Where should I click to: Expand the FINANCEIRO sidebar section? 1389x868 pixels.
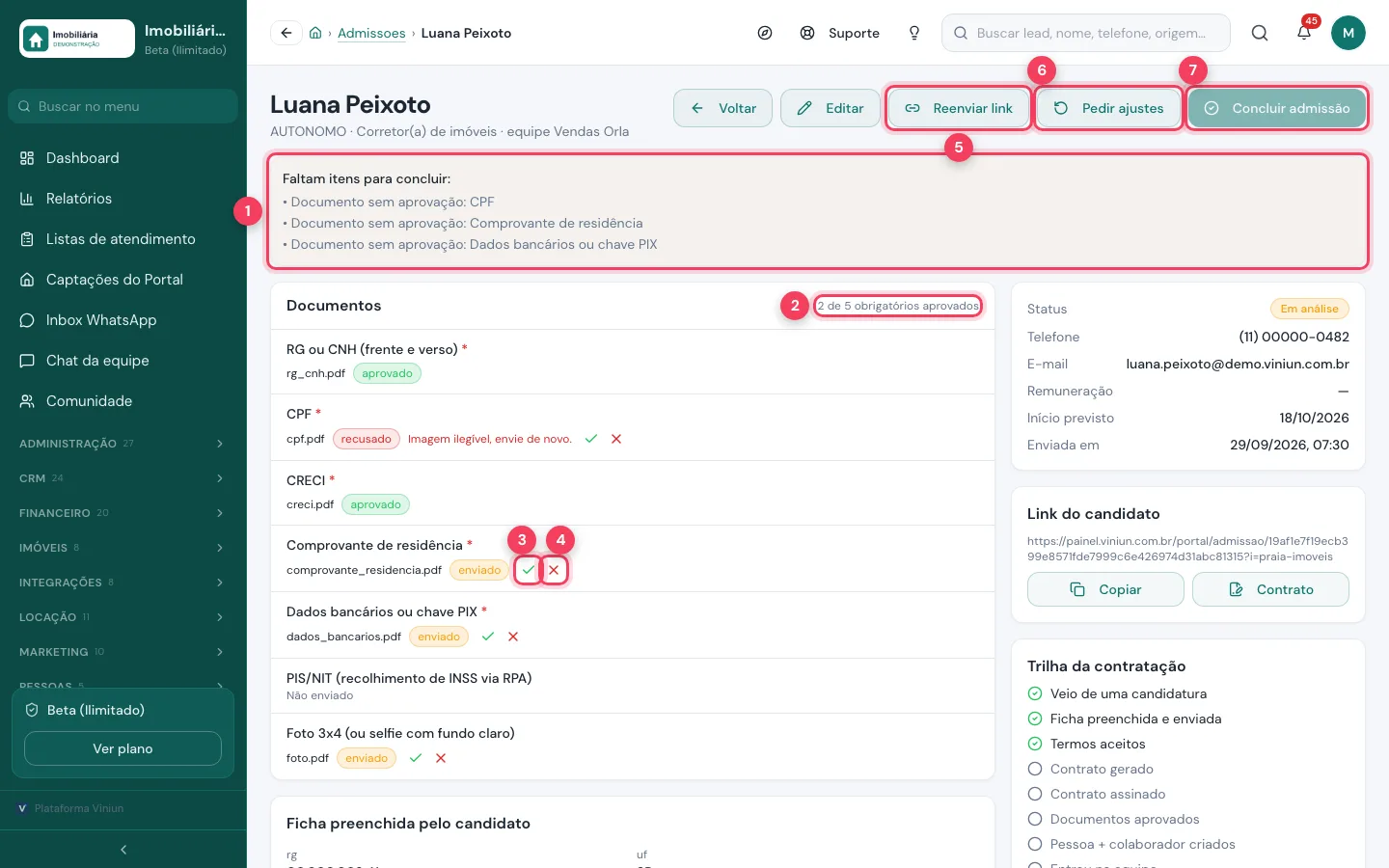[x=123, y=513]
